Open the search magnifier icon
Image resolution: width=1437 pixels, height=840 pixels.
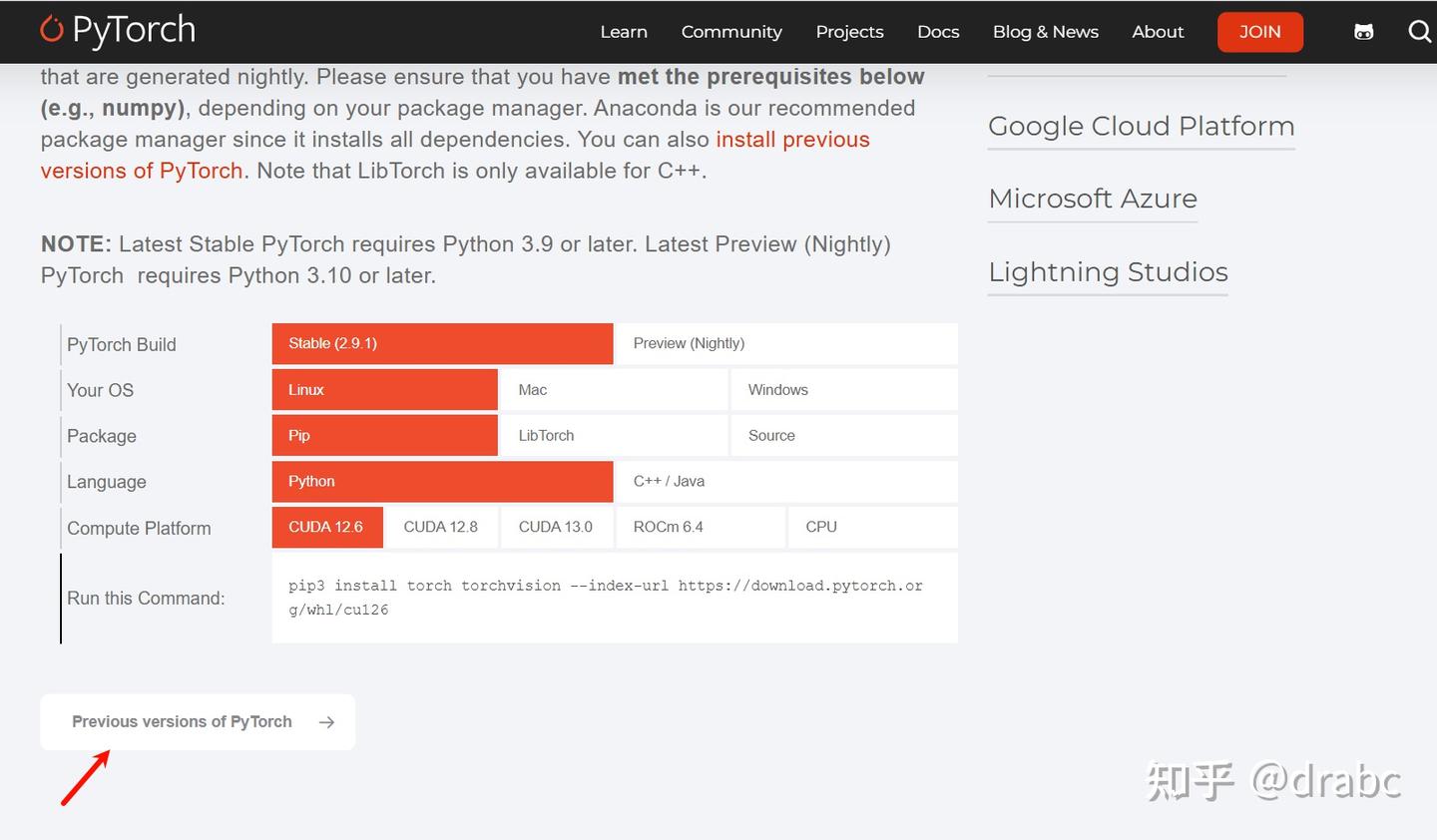(1419, 32)
